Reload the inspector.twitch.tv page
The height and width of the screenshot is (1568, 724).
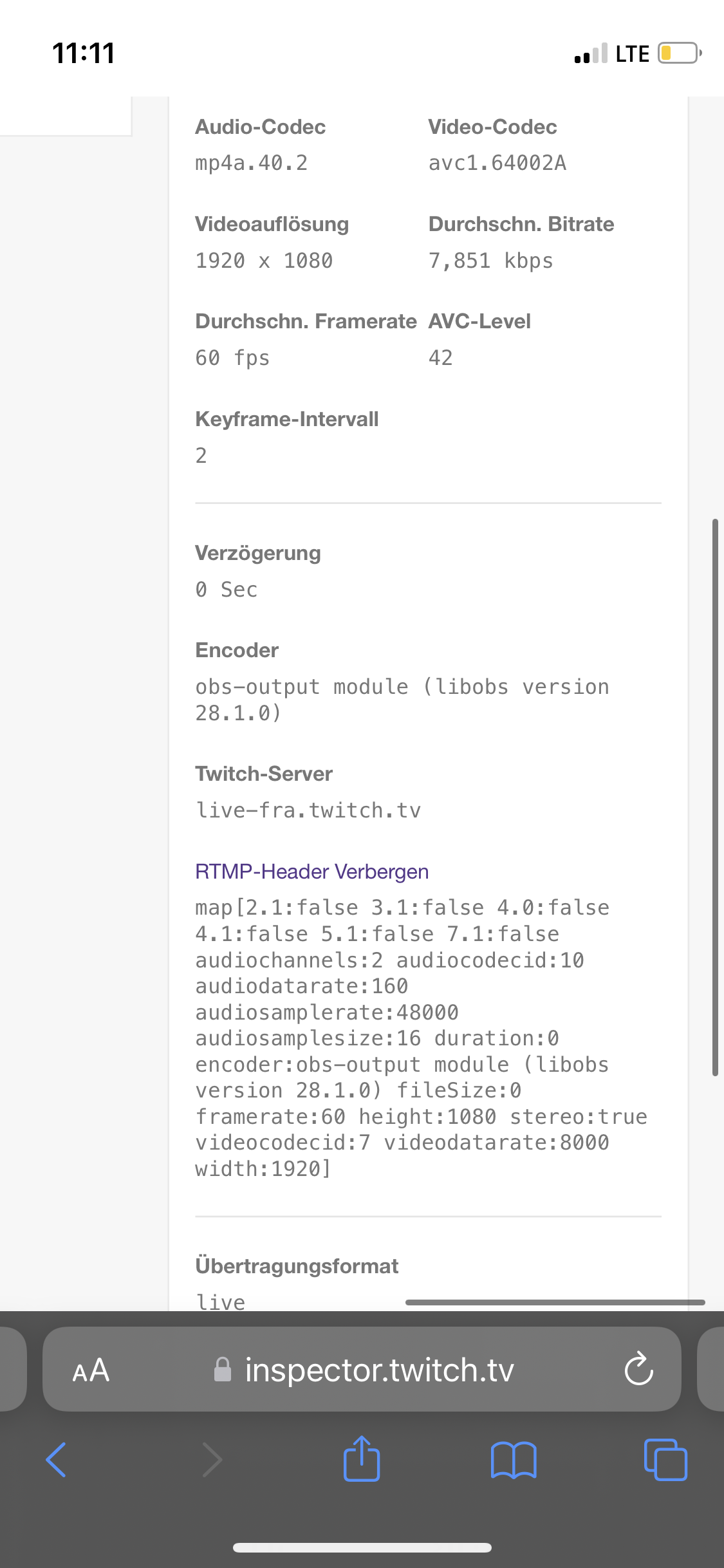638,1369
